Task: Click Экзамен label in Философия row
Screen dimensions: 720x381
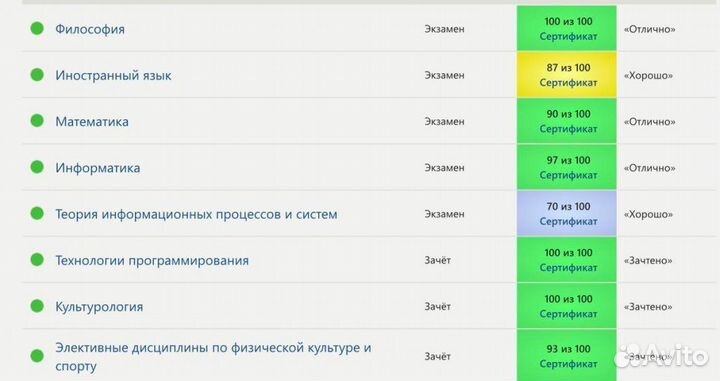Action: tap(444, 29)
